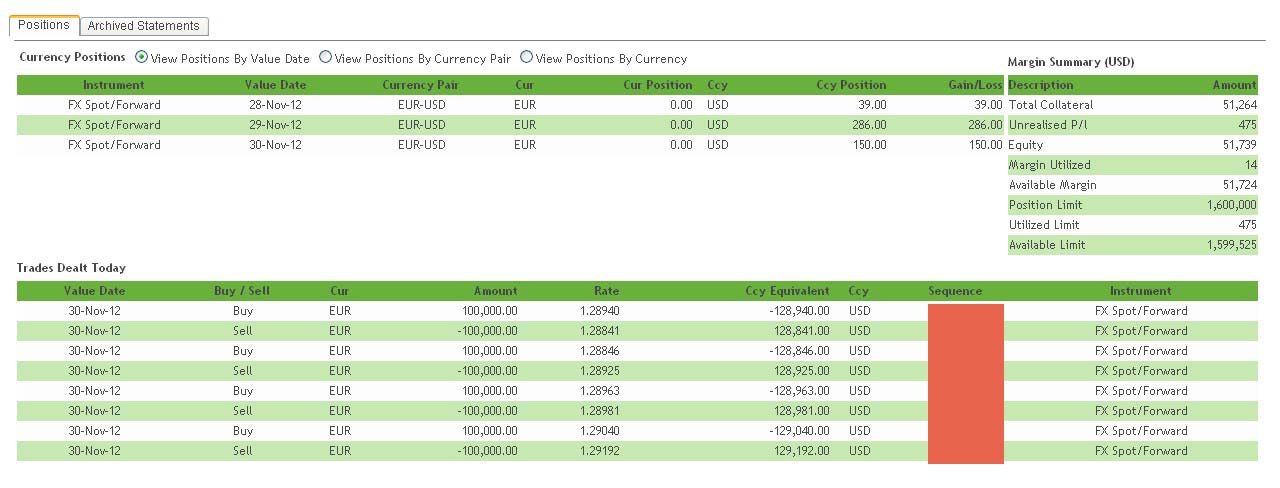This screenshot has width=1280, height=488.
Task: Click the Gain/Loss column header
Action: (x=974, y=85)
